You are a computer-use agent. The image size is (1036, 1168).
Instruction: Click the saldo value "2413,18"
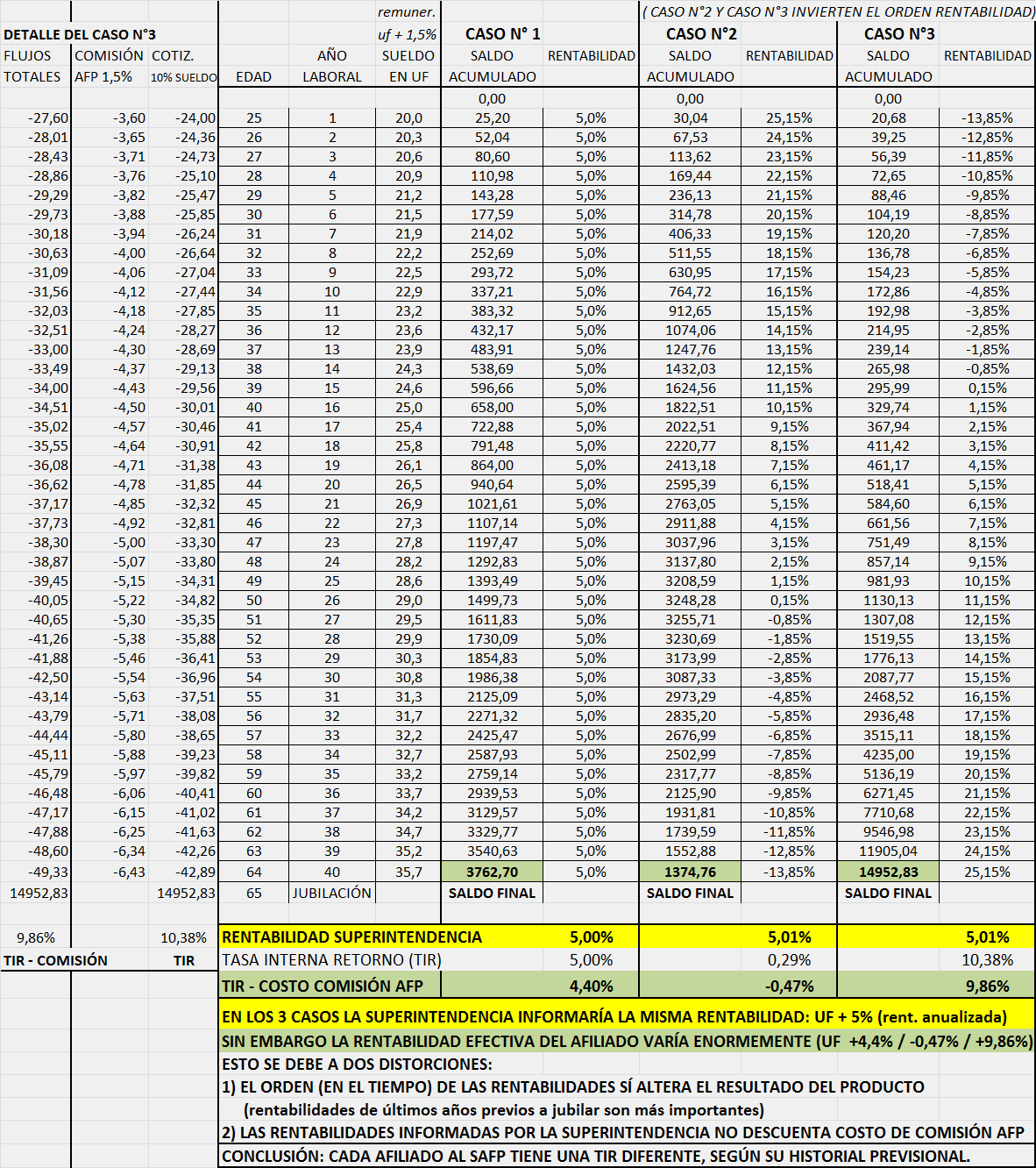pos(691,465)
